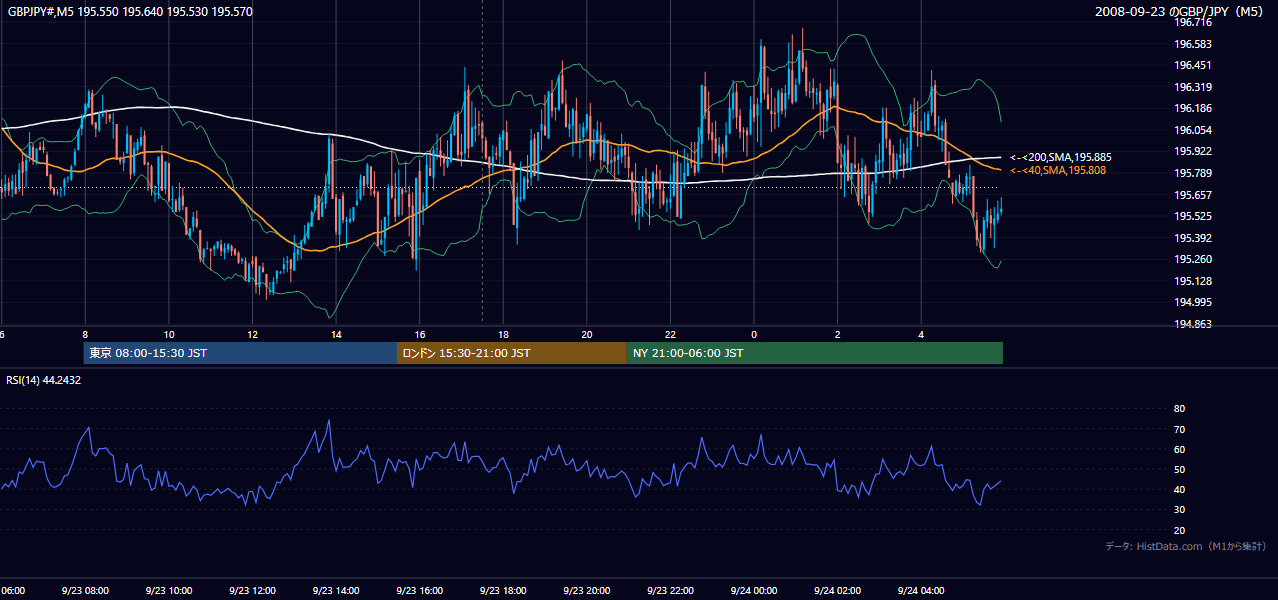The width and height of the screenshot is (1278, 600).
Task: Select the 東京 08:00-15:30 JST session bar
Action: 240,353
